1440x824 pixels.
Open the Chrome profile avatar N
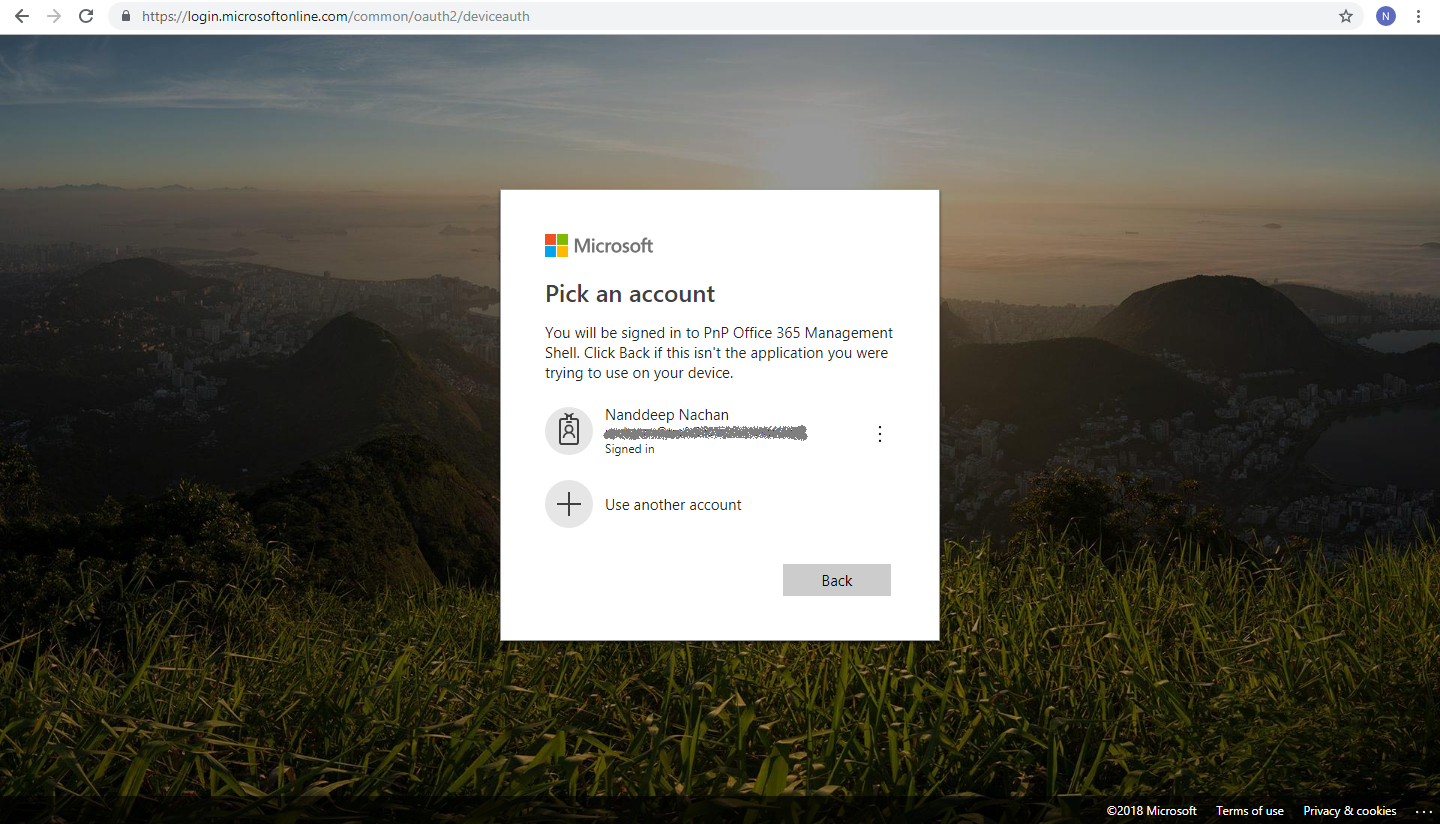click(1385, 16)
